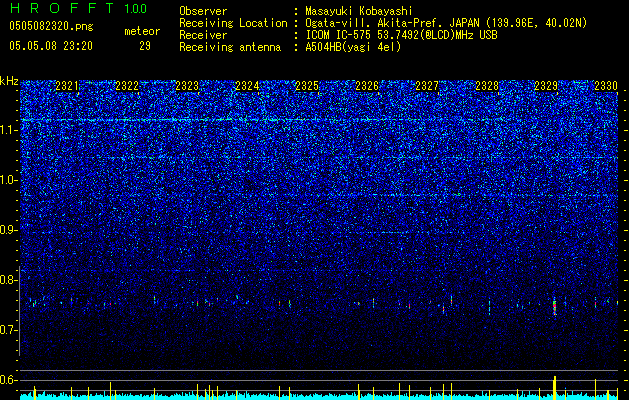
Task: Select the filename 0505082320.png
Action: (x=51, y=26)
